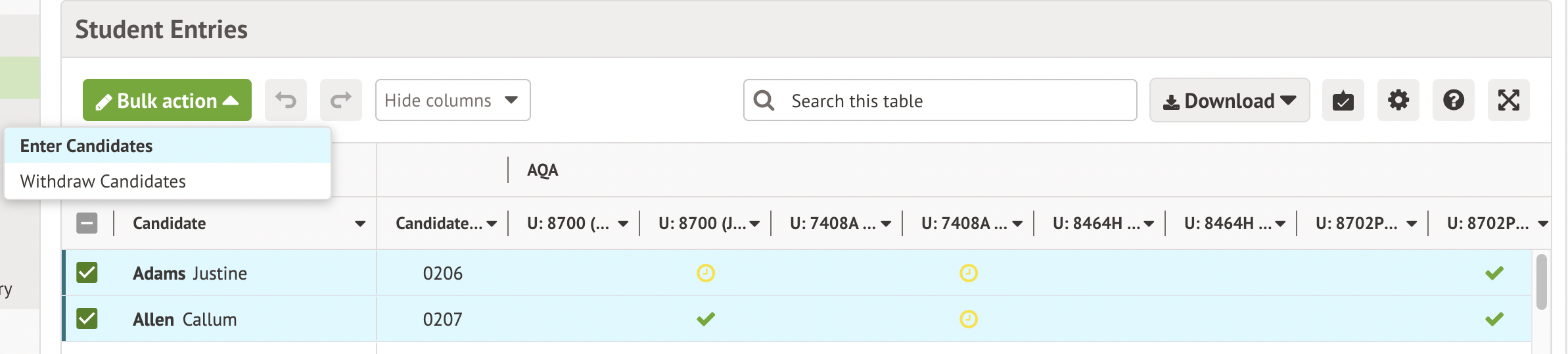
Task: Click pending clock icon in Adams Justine row
Action: point(706,272)
